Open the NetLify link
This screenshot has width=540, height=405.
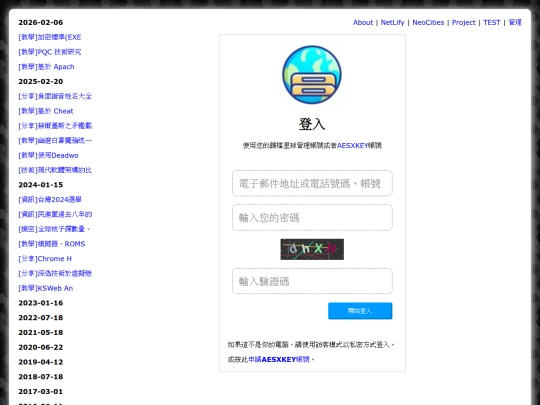(392, 22)
